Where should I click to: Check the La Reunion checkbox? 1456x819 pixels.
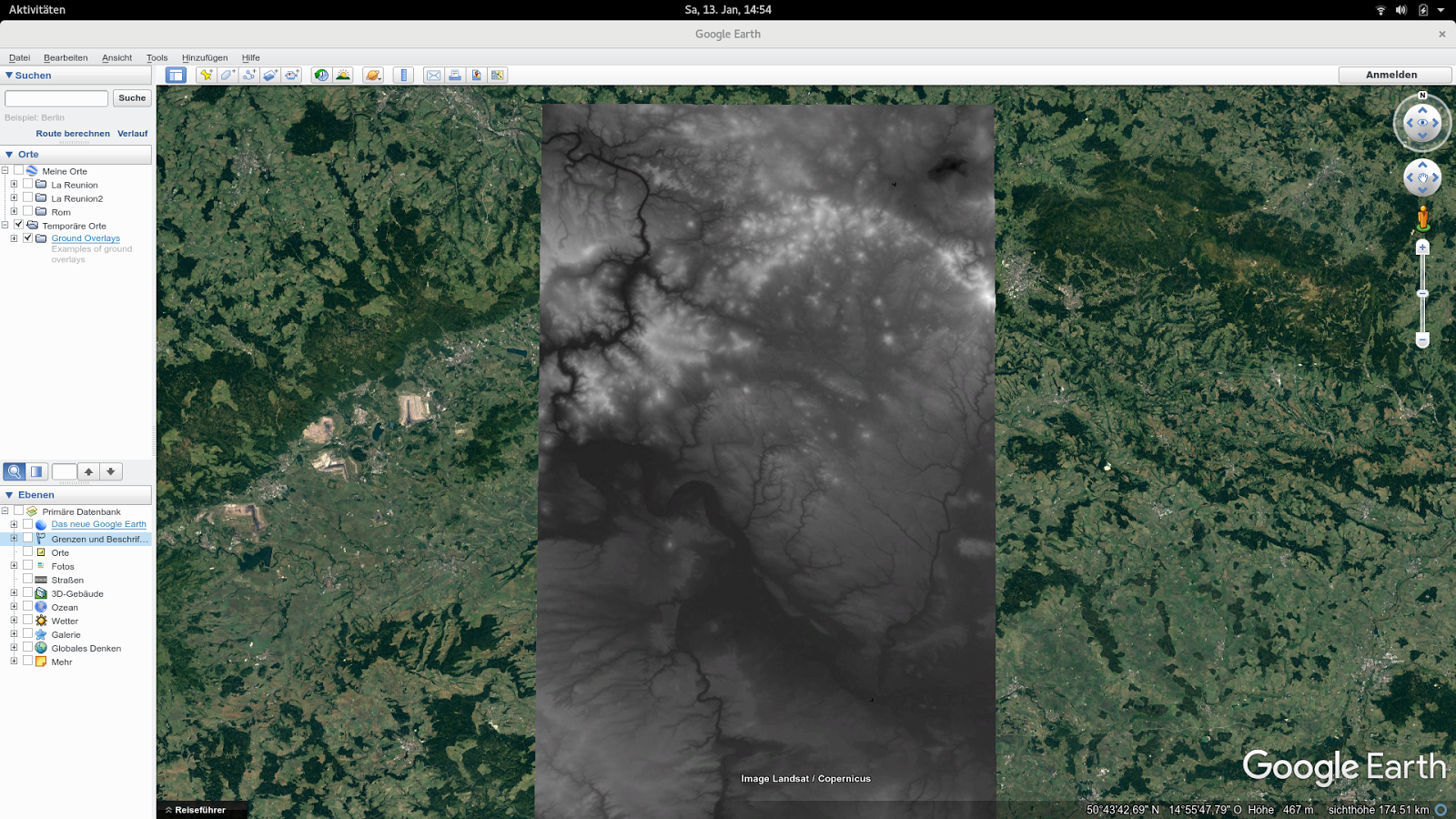click(27, 184)
